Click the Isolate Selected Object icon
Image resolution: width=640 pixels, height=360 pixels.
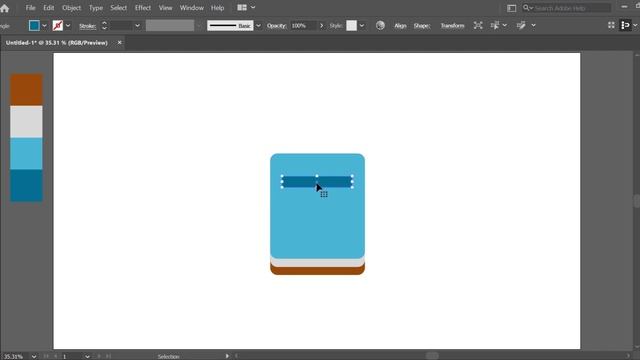[x=478, y=25]
